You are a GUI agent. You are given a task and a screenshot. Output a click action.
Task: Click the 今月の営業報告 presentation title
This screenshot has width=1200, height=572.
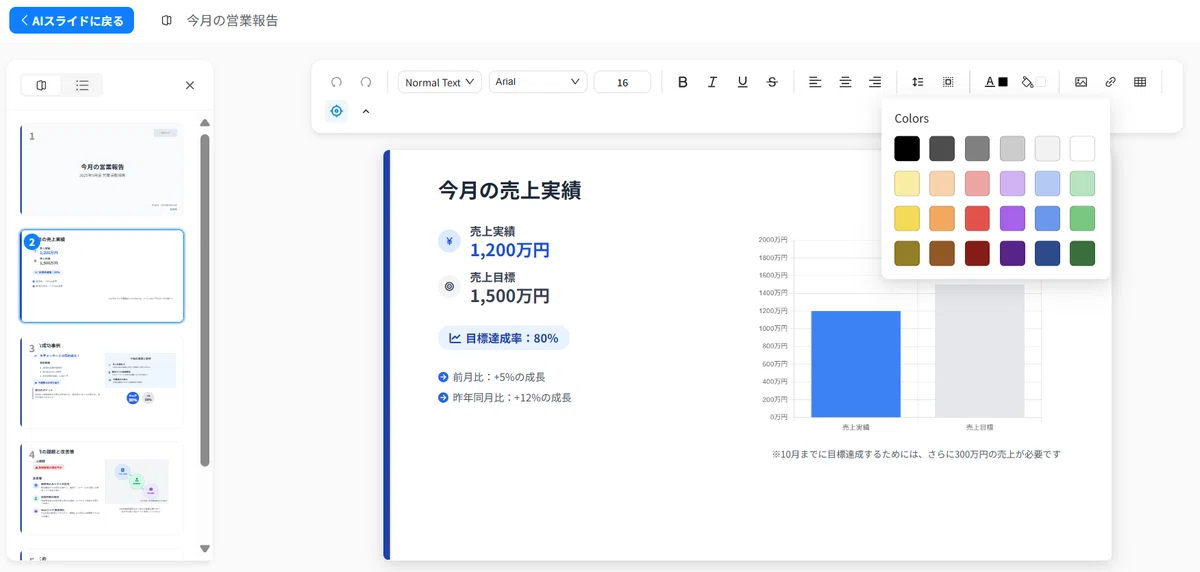point(233,20)
